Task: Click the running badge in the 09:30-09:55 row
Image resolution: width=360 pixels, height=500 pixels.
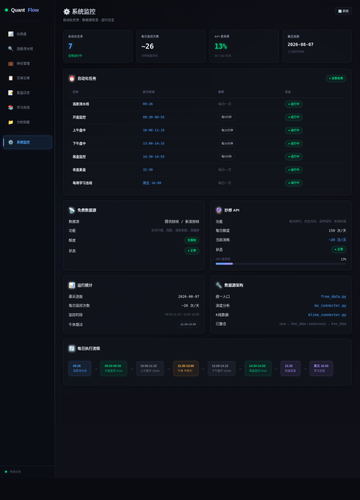Action: point(294,117)
